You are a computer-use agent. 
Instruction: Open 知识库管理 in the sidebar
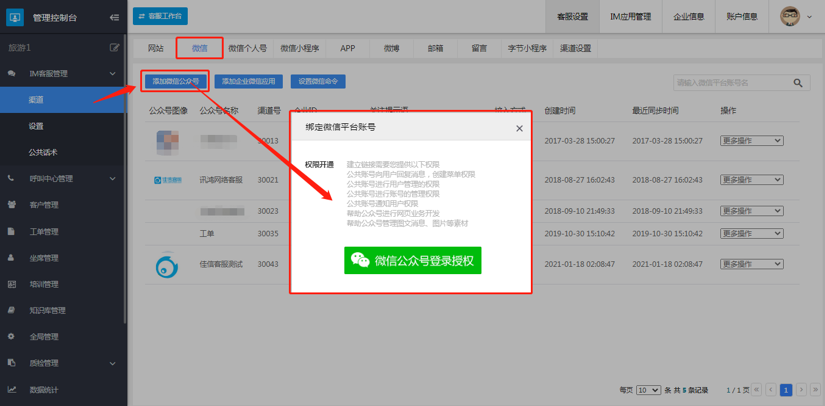(46, 310)
